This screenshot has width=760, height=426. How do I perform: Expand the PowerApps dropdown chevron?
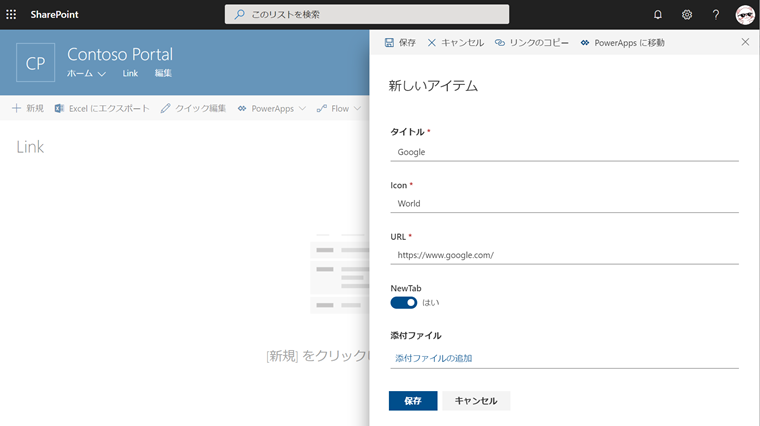[302, 108]
